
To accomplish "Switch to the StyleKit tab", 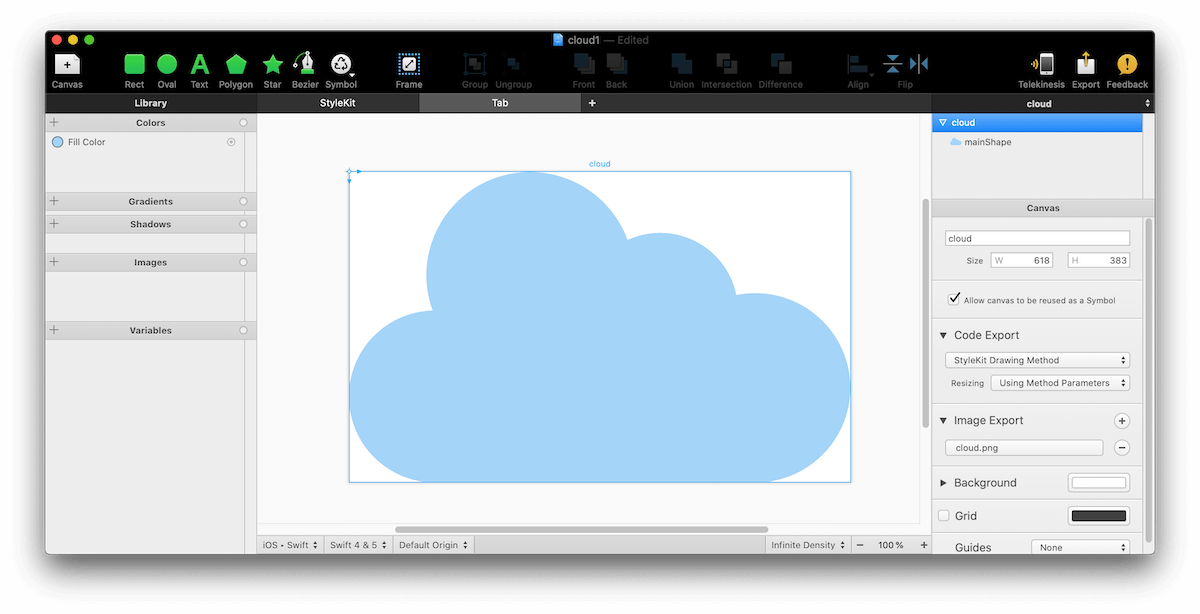I will [x=338, y=103].
